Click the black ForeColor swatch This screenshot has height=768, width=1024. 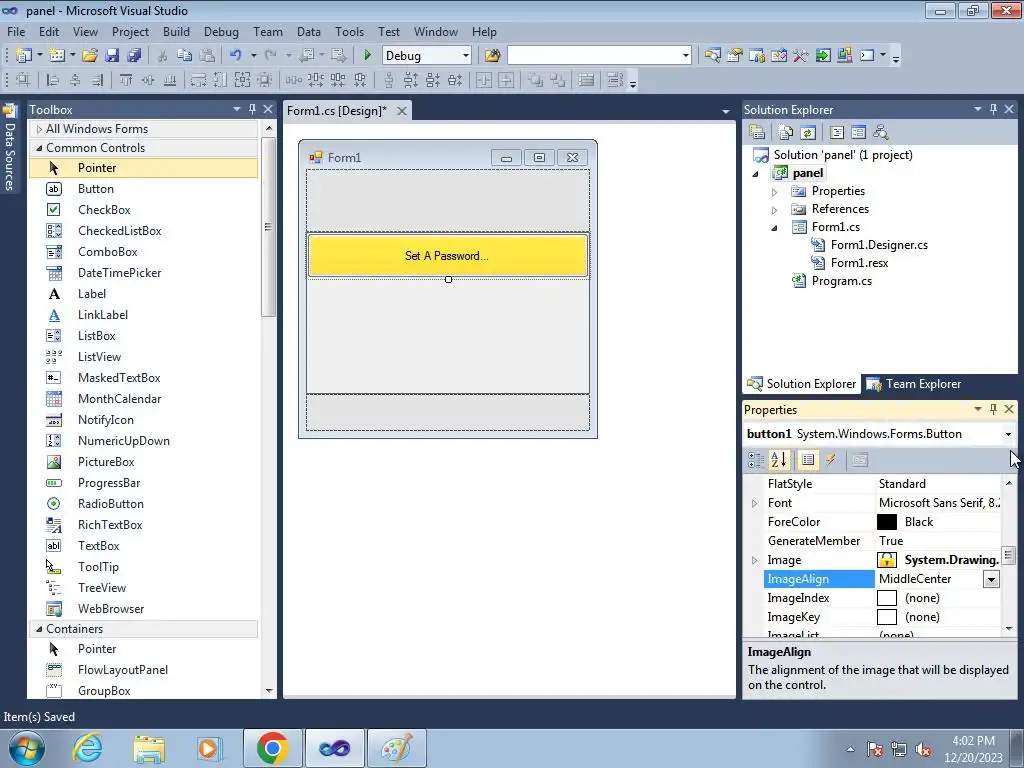coord(887,522)
